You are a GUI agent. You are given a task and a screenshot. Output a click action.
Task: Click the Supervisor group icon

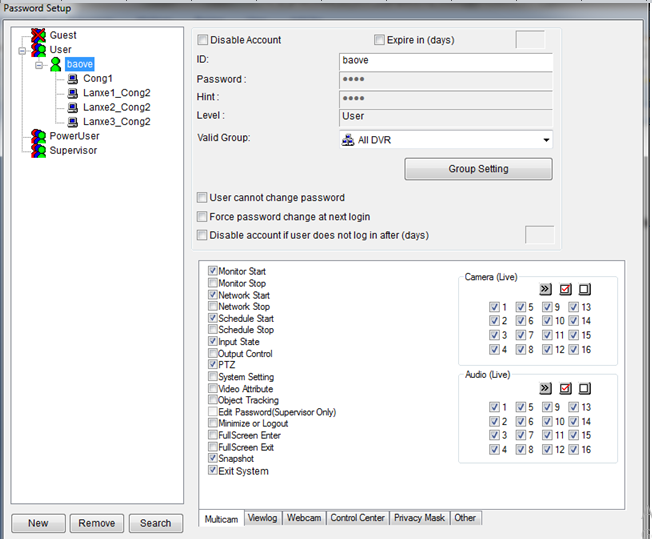pos(39,150)
